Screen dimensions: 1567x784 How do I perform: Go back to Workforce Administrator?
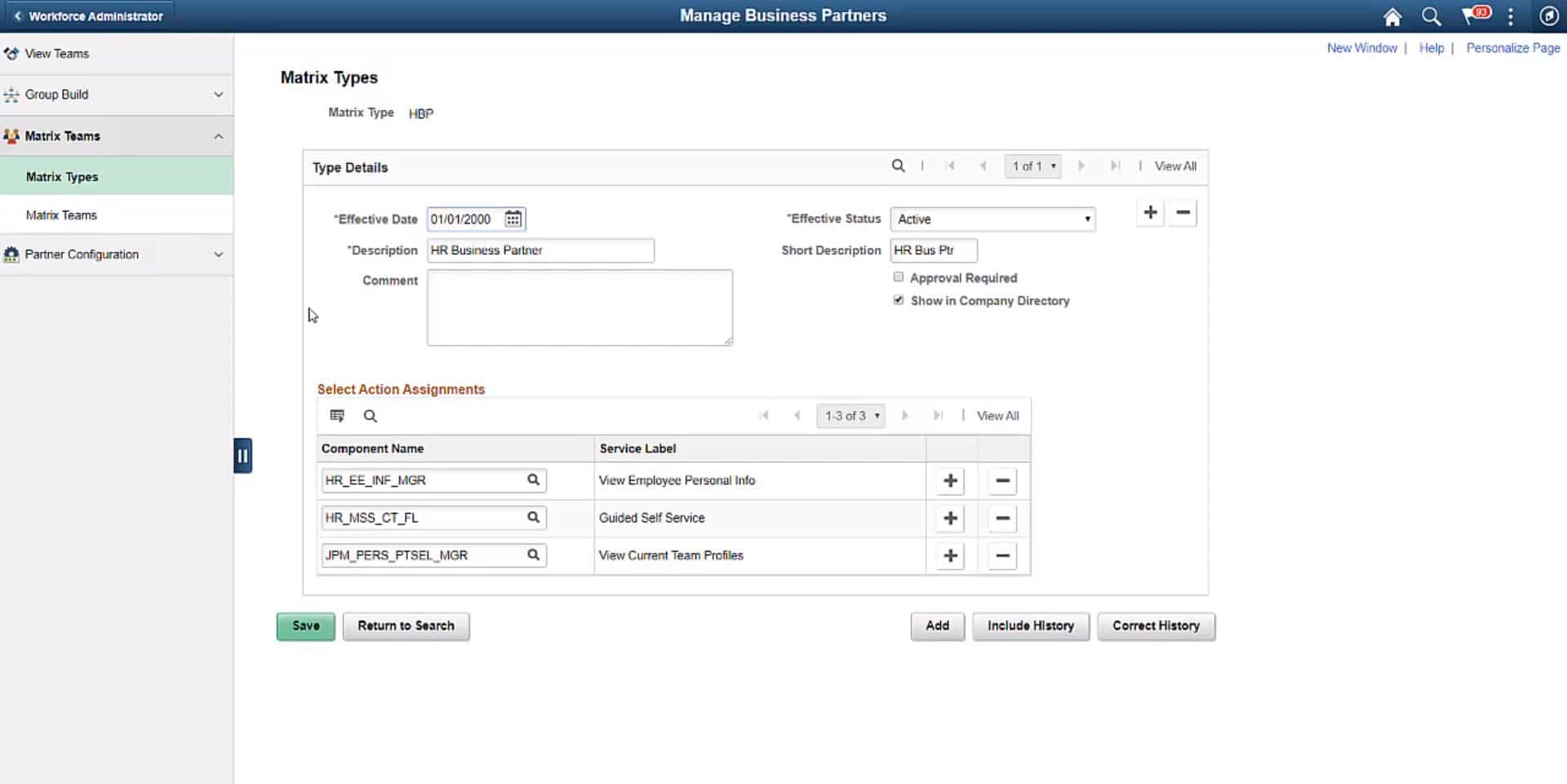[90, 15]
